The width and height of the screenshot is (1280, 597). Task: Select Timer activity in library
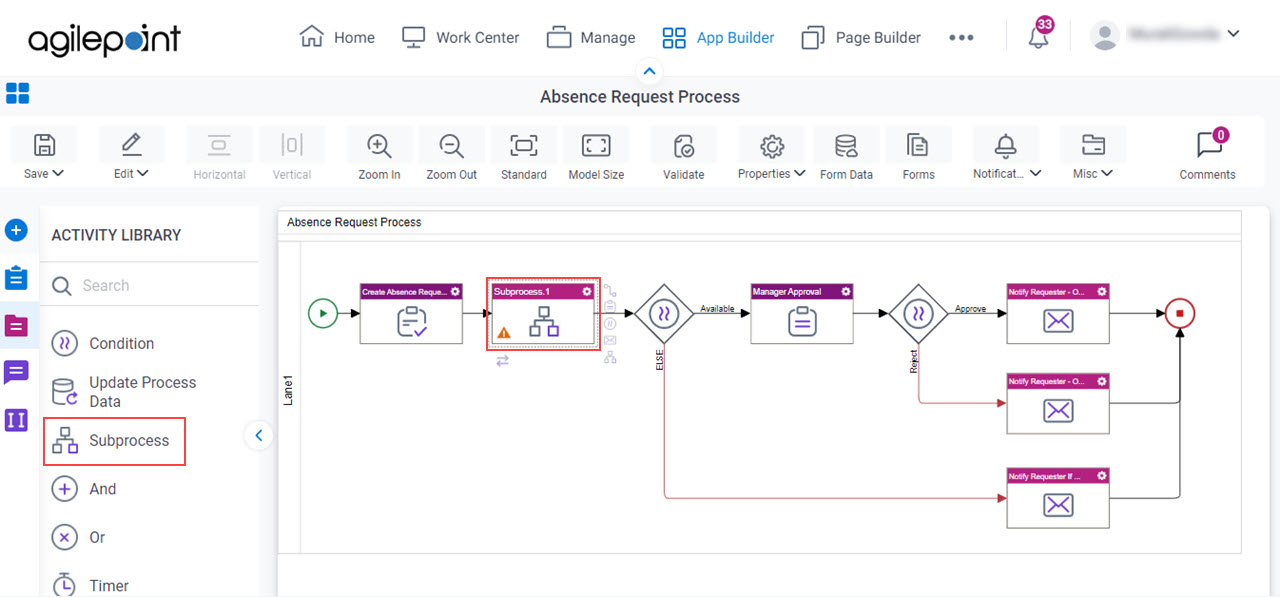[x=90, y=585]
